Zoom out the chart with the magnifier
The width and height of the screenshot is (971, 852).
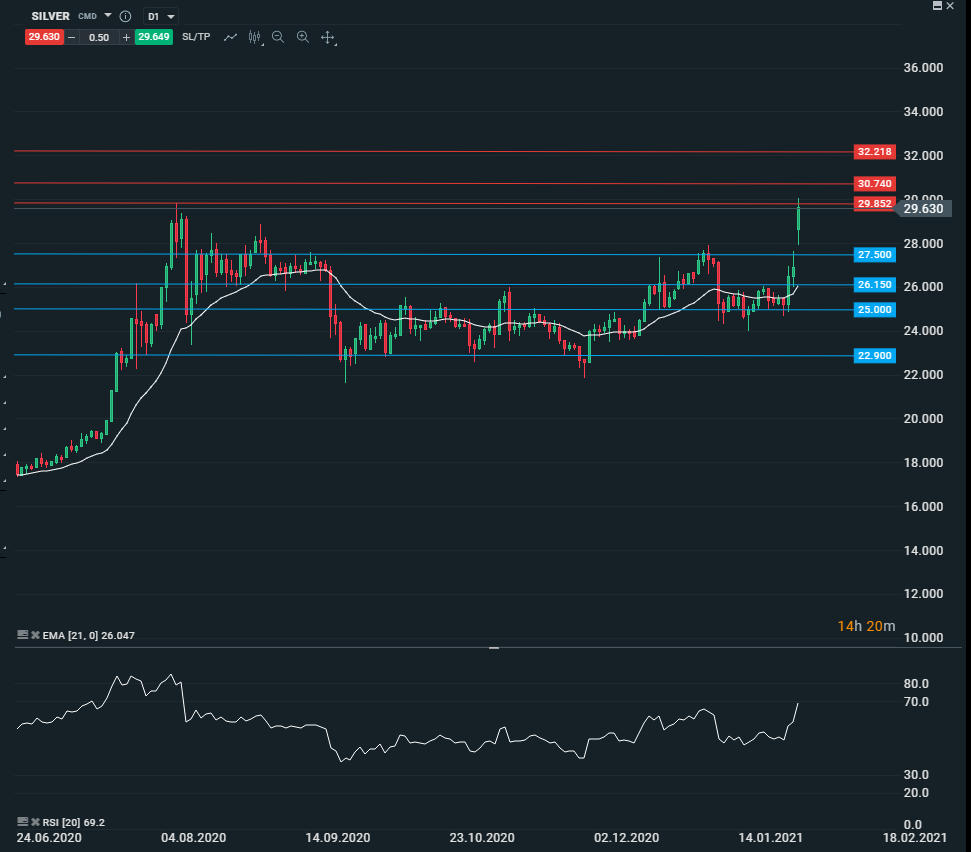coord(278,37)
